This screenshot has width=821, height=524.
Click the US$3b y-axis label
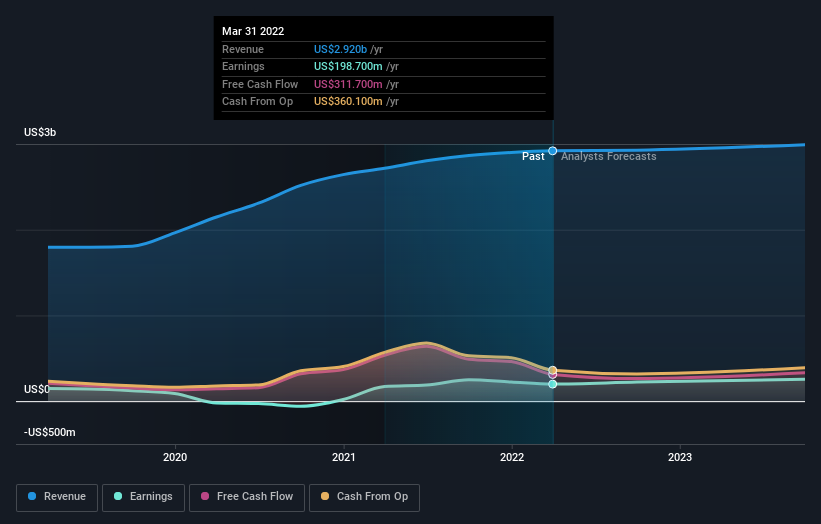pyautogui.click(x=40, y=132)
